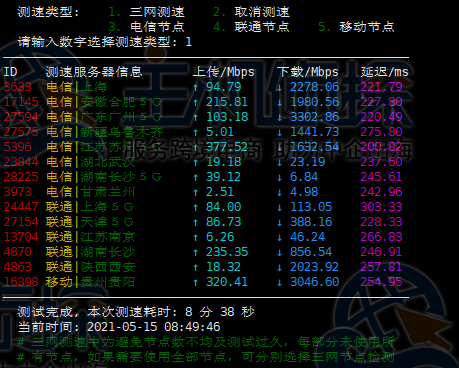
Task: Click the '电信节点' option text
Action: coord(157,27)
